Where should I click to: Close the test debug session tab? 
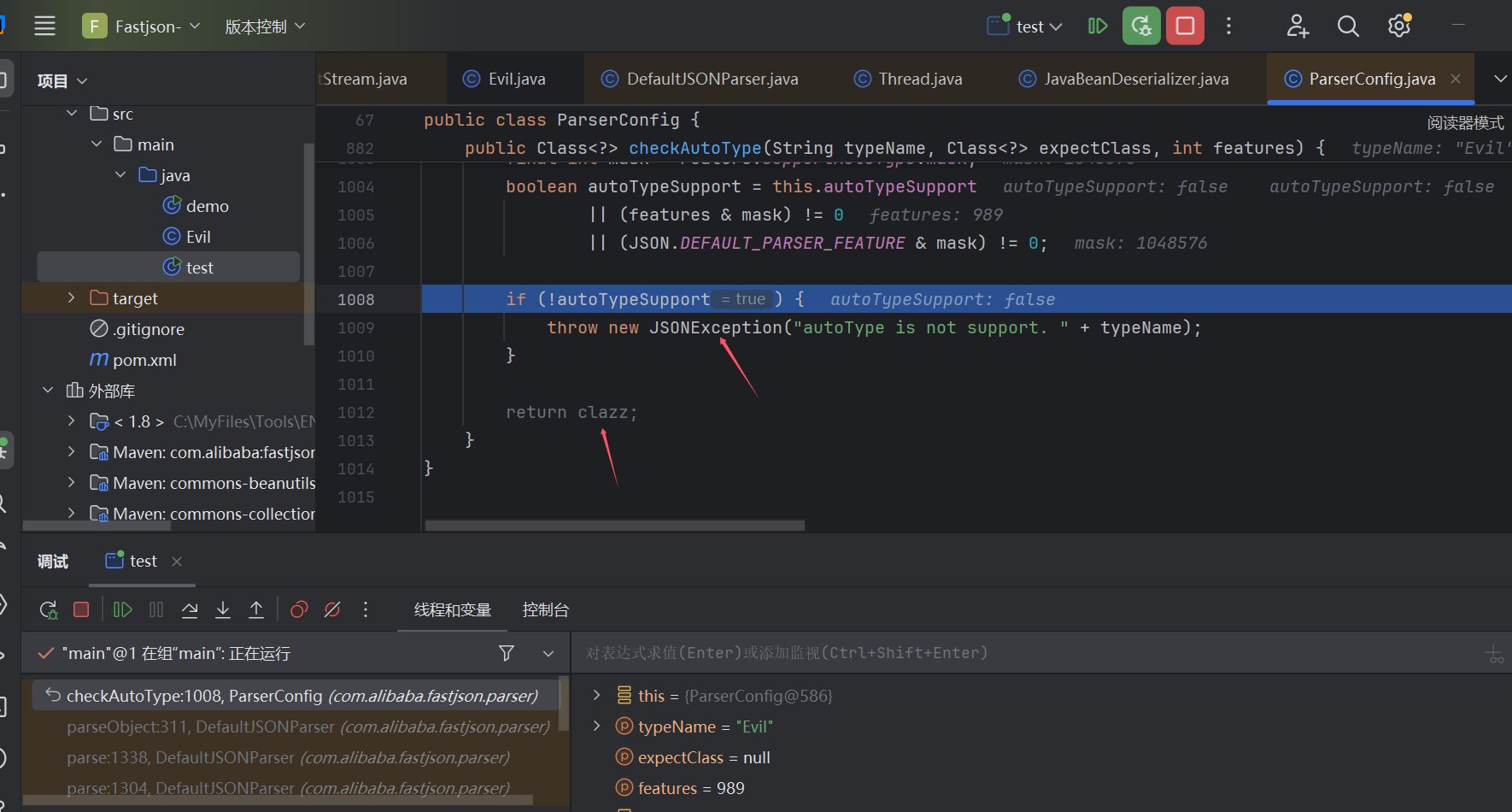177,562
